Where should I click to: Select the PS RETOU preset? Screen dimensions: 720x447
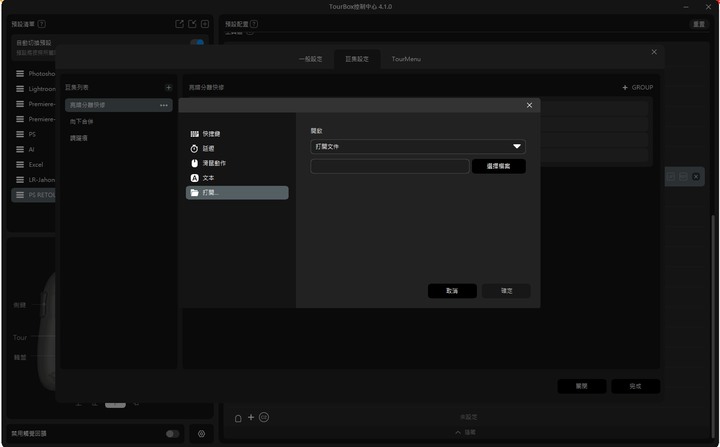point(34,195)
